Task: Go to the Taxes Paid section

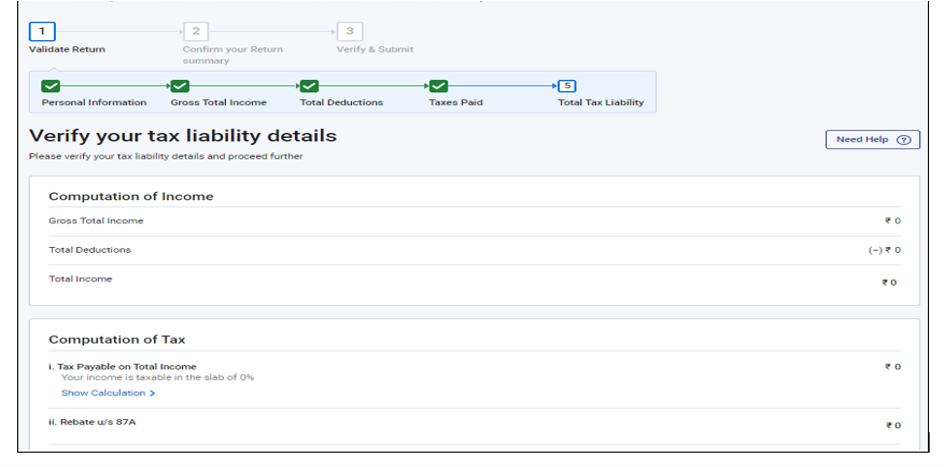Action: coord(455,102)
